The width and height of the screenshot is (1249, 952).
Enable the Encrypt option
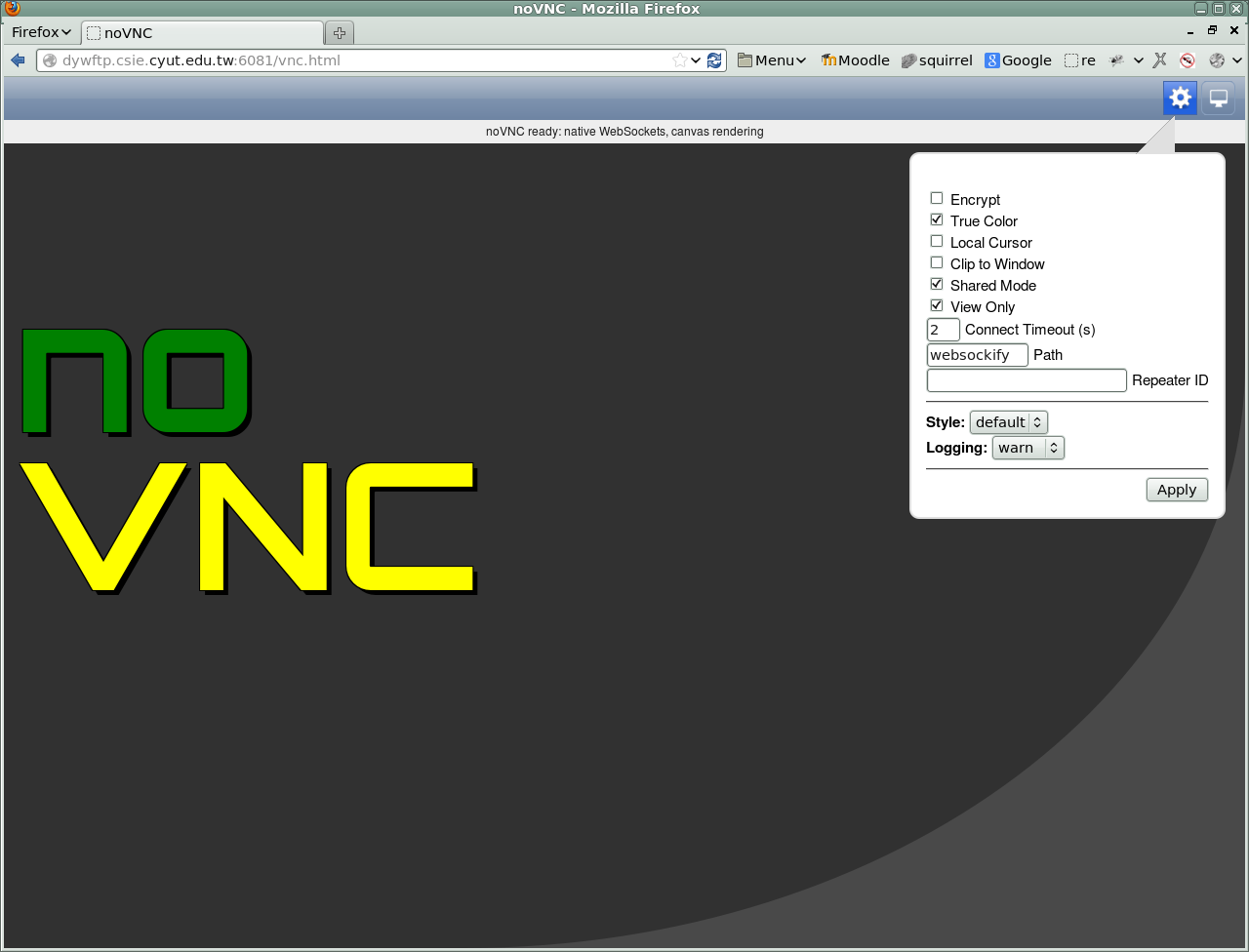point(936,197)
